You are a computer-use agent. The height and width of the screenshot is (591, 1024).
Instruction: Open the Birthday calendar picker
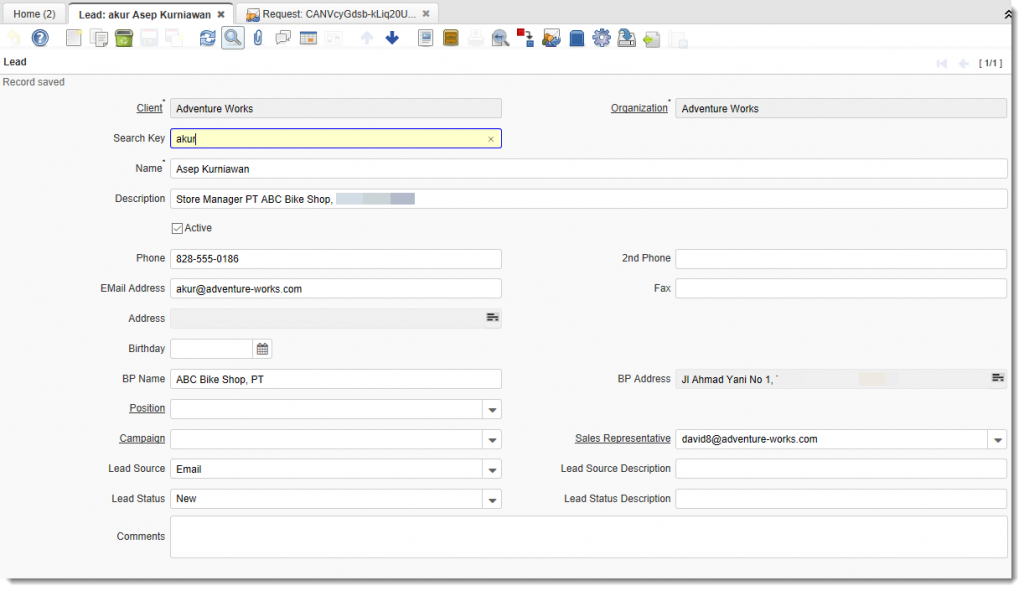[x=262, y=349]
